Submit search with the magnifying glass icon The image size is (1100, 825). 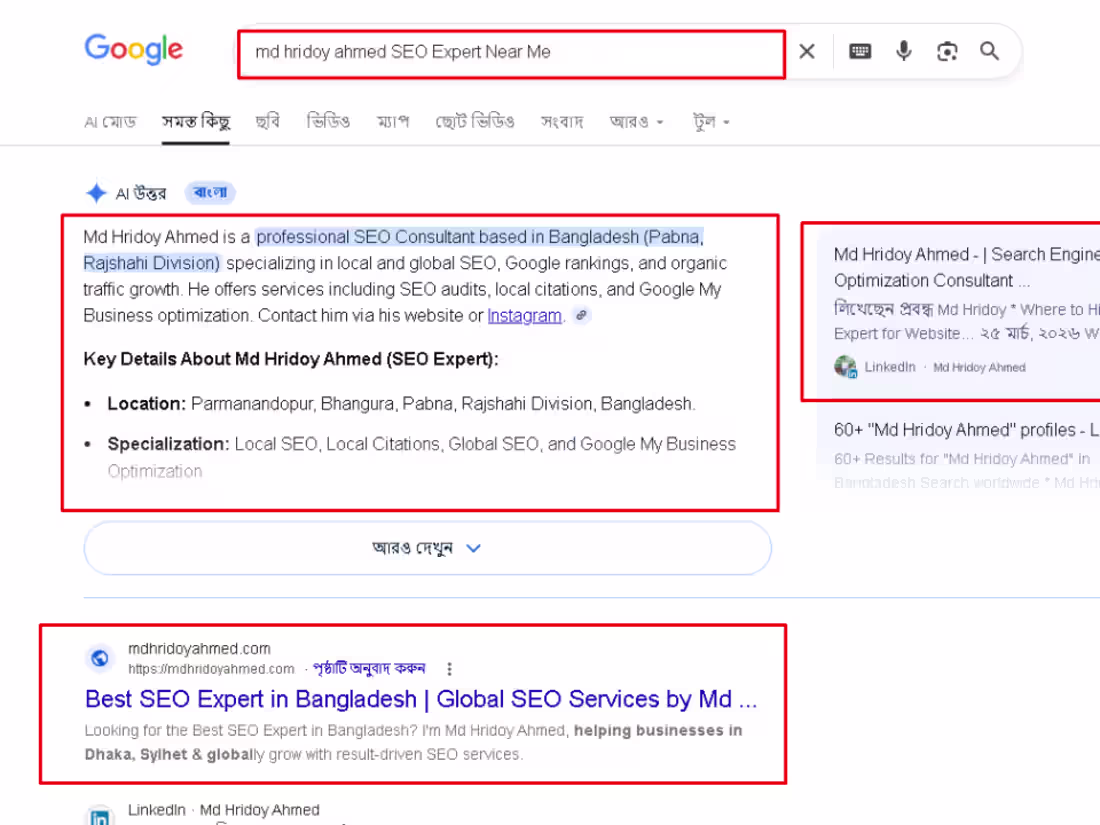[989, 51]
